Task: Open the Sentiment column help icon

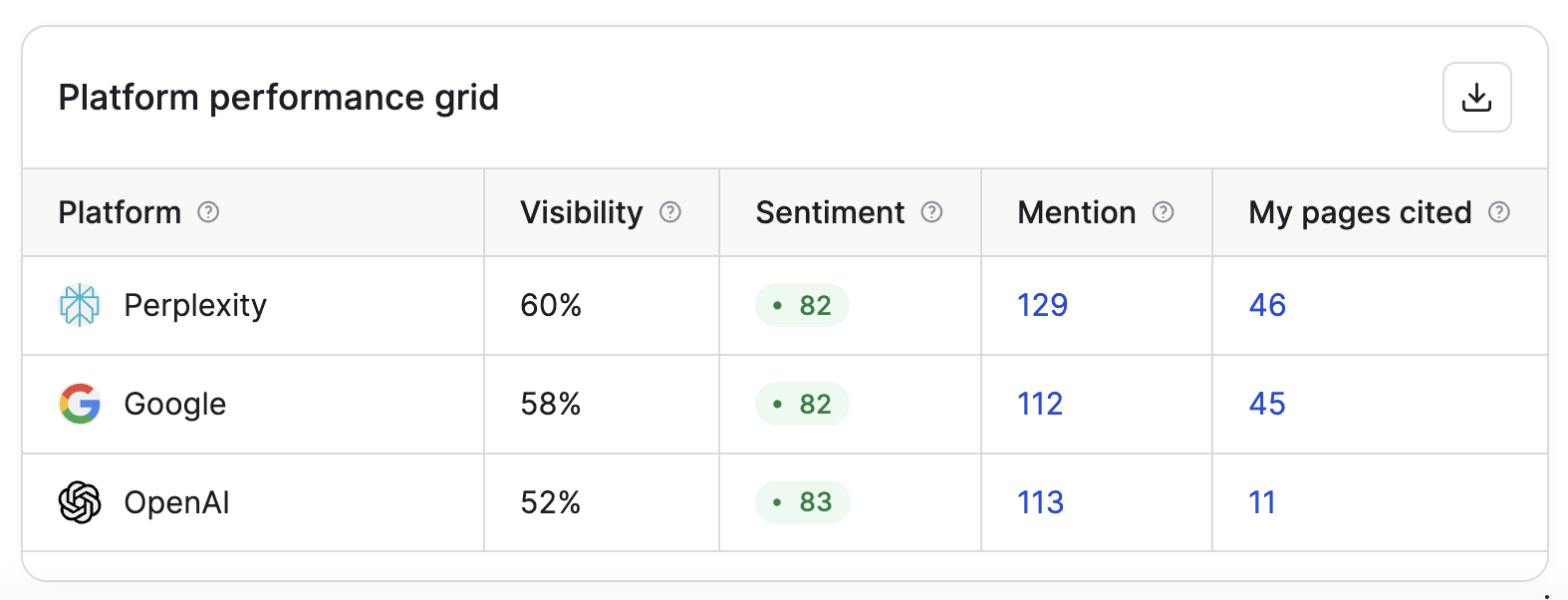Action: (931, 212)
